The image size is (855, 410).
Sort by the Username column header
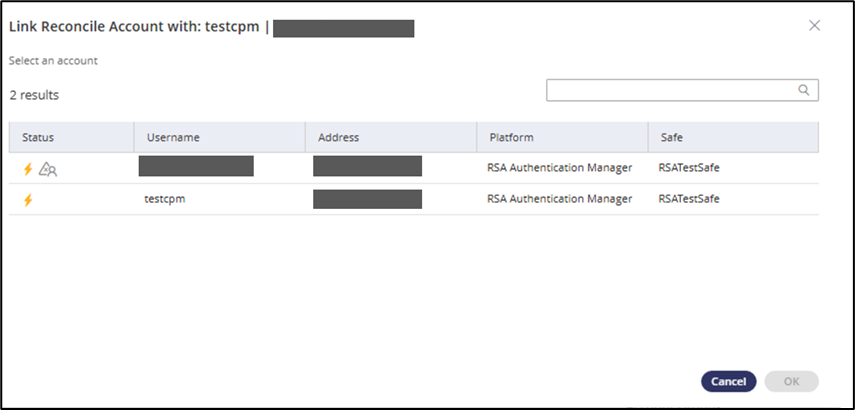(x=173, y=137)
